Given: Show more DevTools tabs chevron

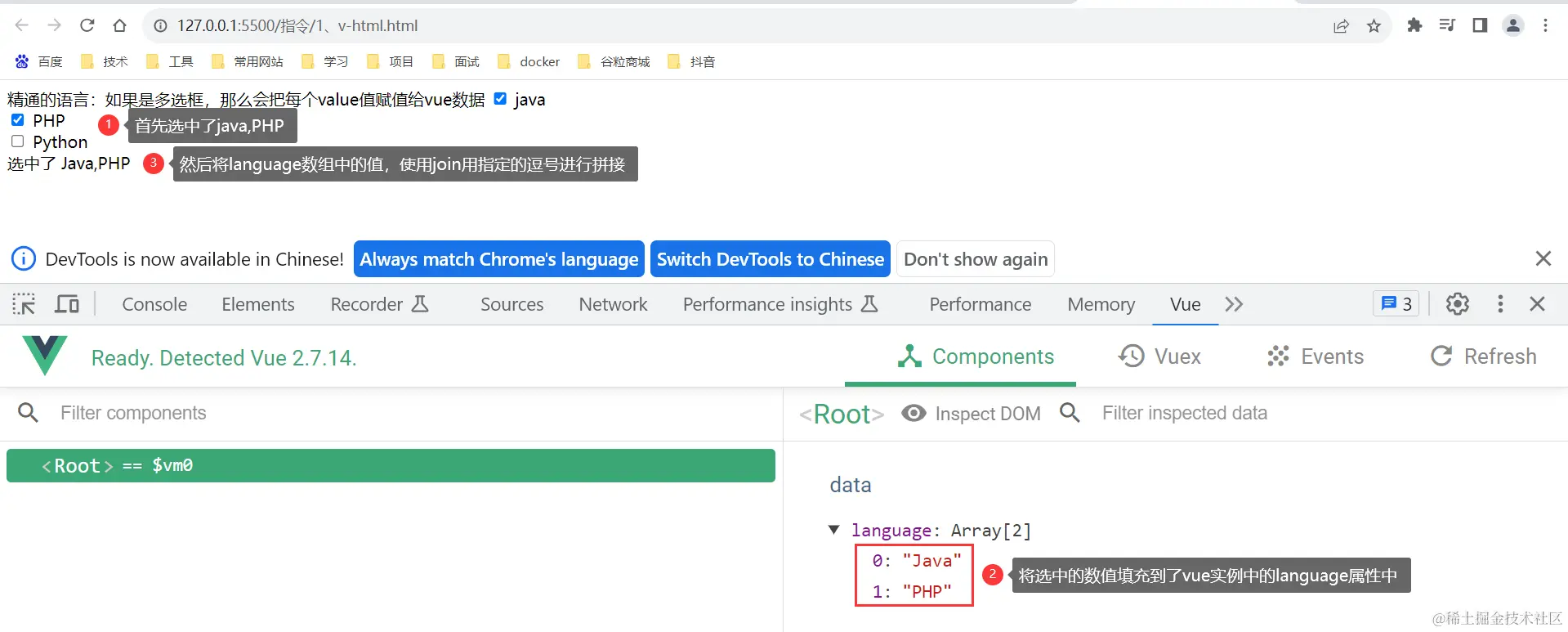Looking at the screenshot, I should [1234, 304].
